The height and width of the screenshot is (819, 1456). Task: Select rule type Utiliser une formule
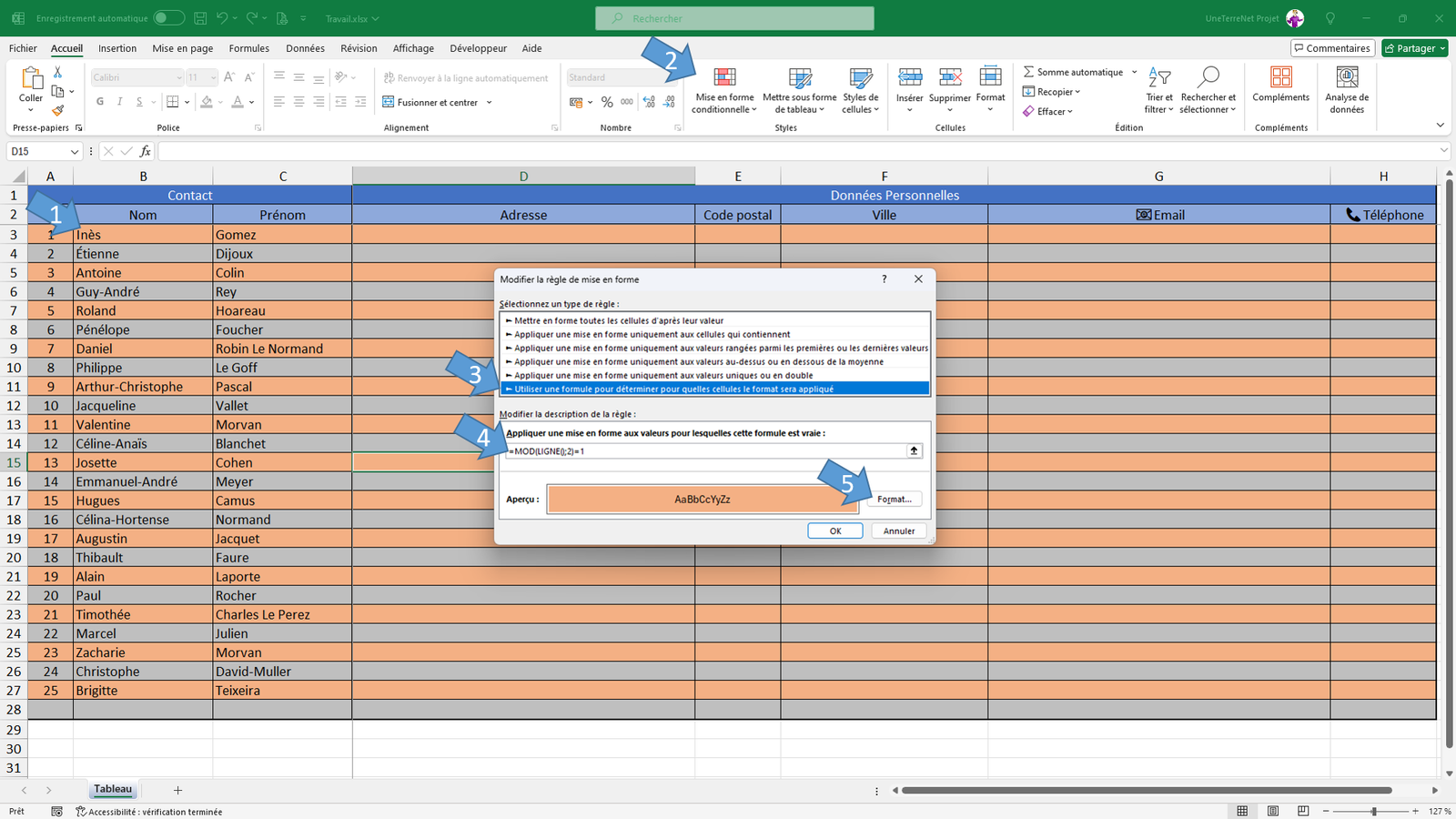point(714,389)
